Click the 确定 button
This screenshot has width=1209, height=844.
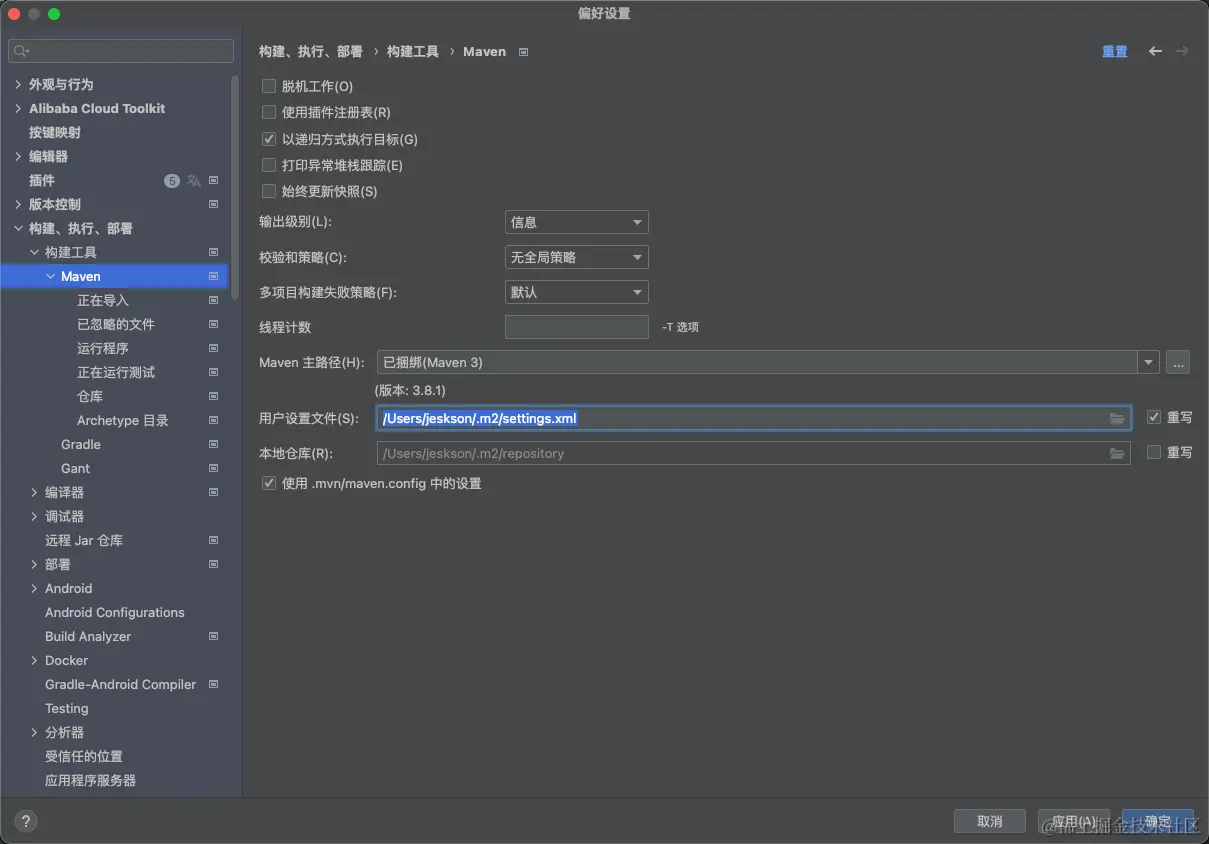tap(1158, 821)
